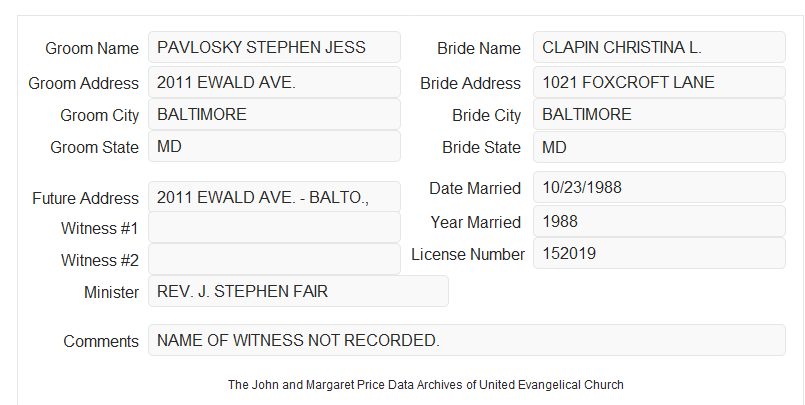Select the Minister field
The width and height of the screenshot is (805, 405).
(298, 291)
